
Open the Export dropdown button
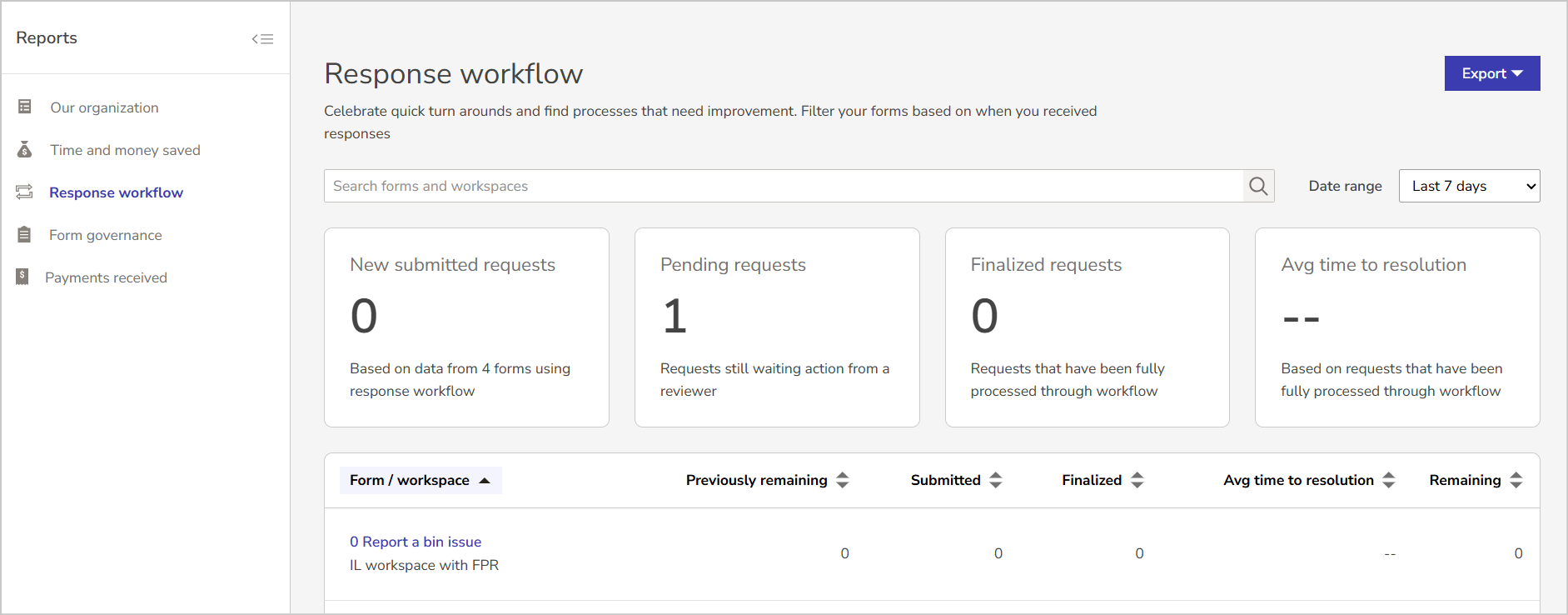point(1492,73)
